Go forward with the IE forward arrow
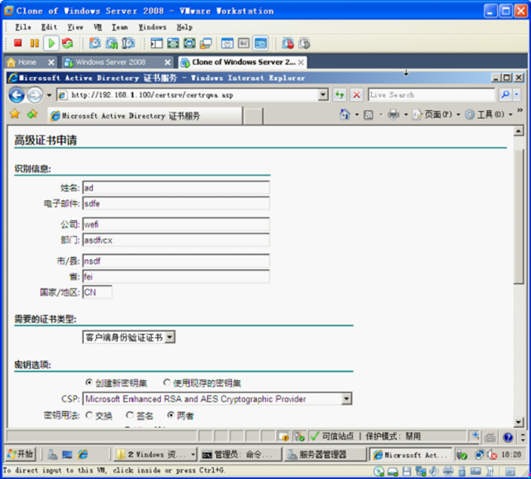 (35, 95)
